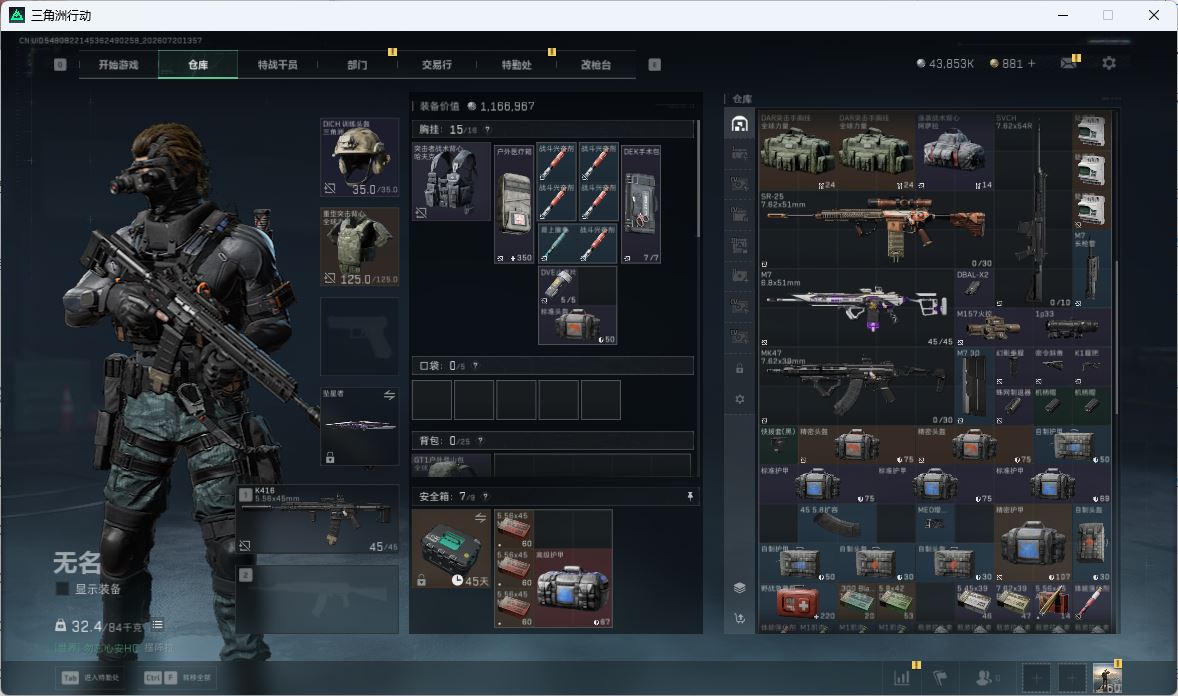Screen dimensions: 1178x696
Task: Select the 户外医疗箱 item
Action: 514,203
